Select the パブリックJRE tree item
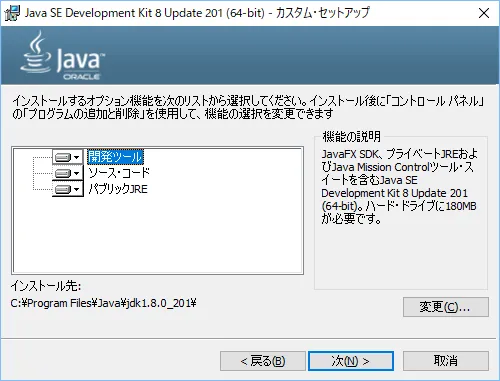This screenshot has height=381, width=500. (118, 189)
